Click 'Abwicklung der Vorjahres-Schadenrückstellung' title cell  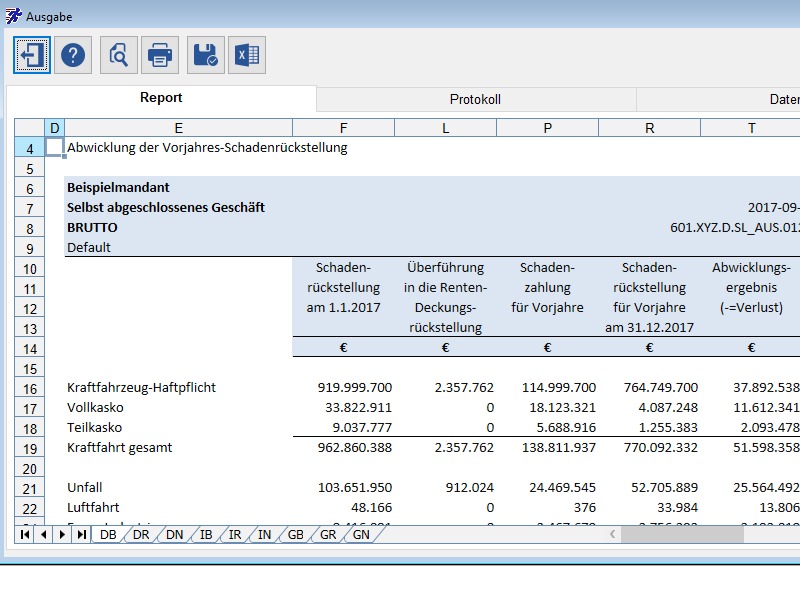point(207,147)
